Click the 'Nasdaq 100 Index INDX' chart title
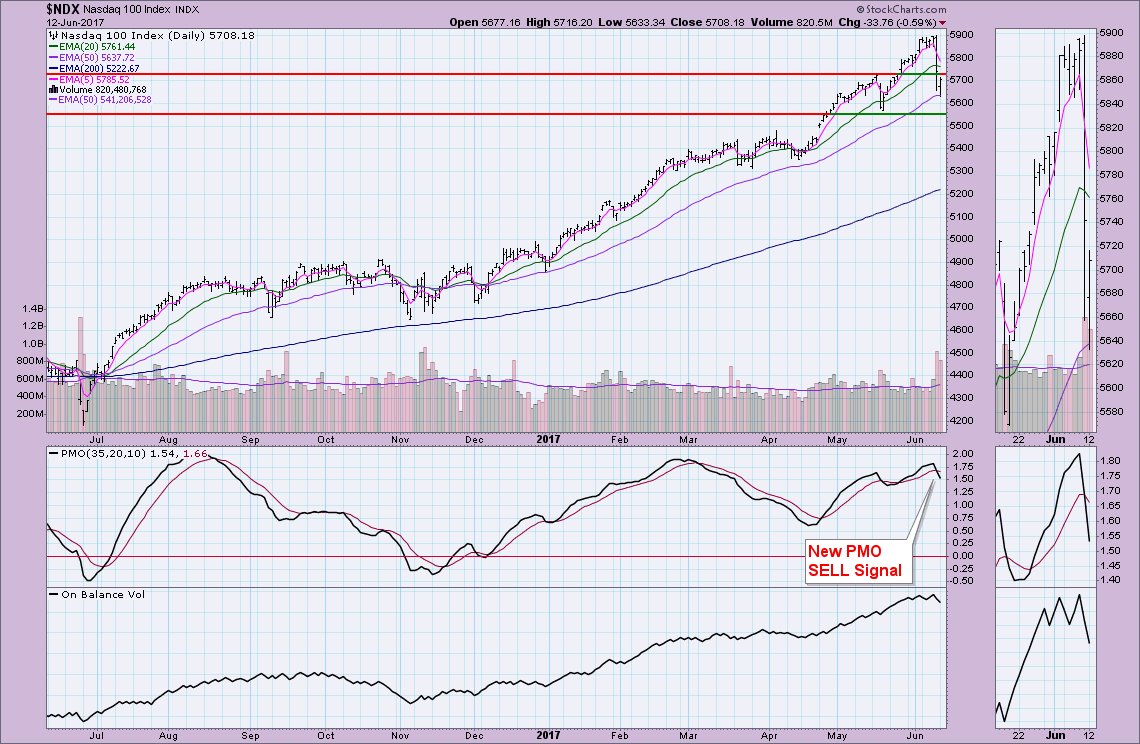Image resolution: width=1140 pixels, height=744 pixels. 140,10
